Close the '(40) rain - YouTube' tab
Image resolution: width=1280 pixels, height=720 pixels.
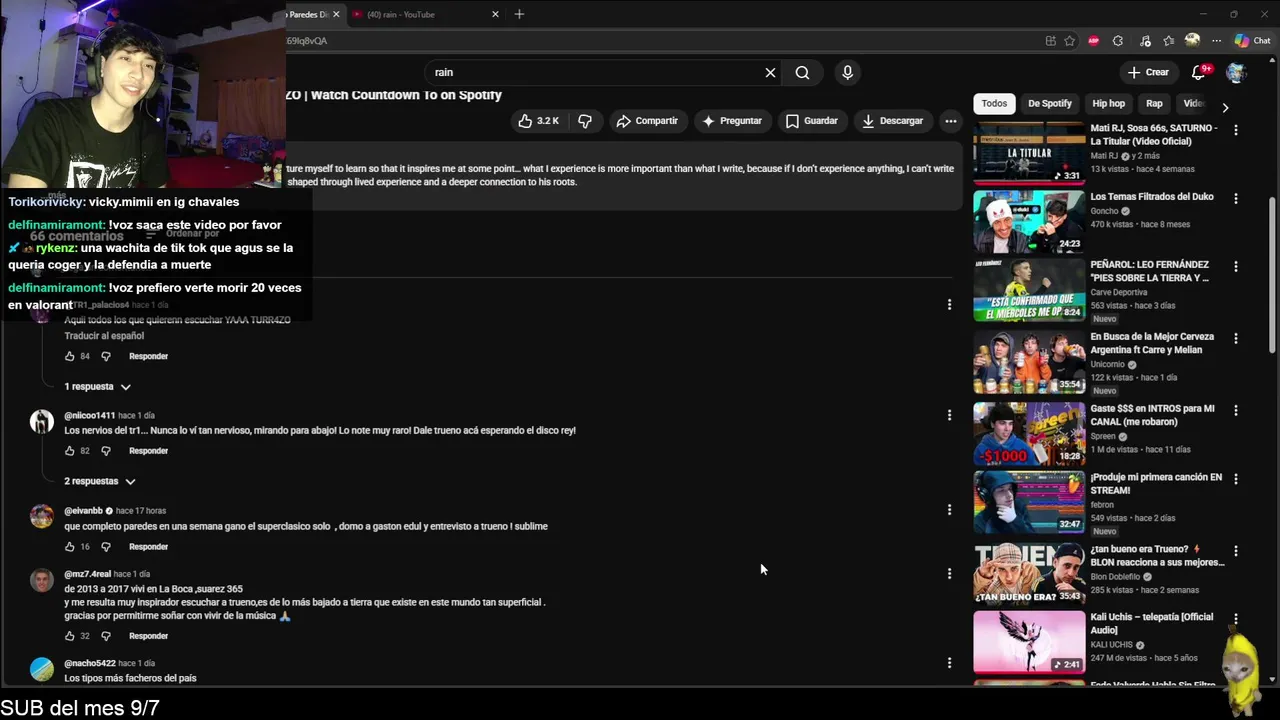(495, 14)
